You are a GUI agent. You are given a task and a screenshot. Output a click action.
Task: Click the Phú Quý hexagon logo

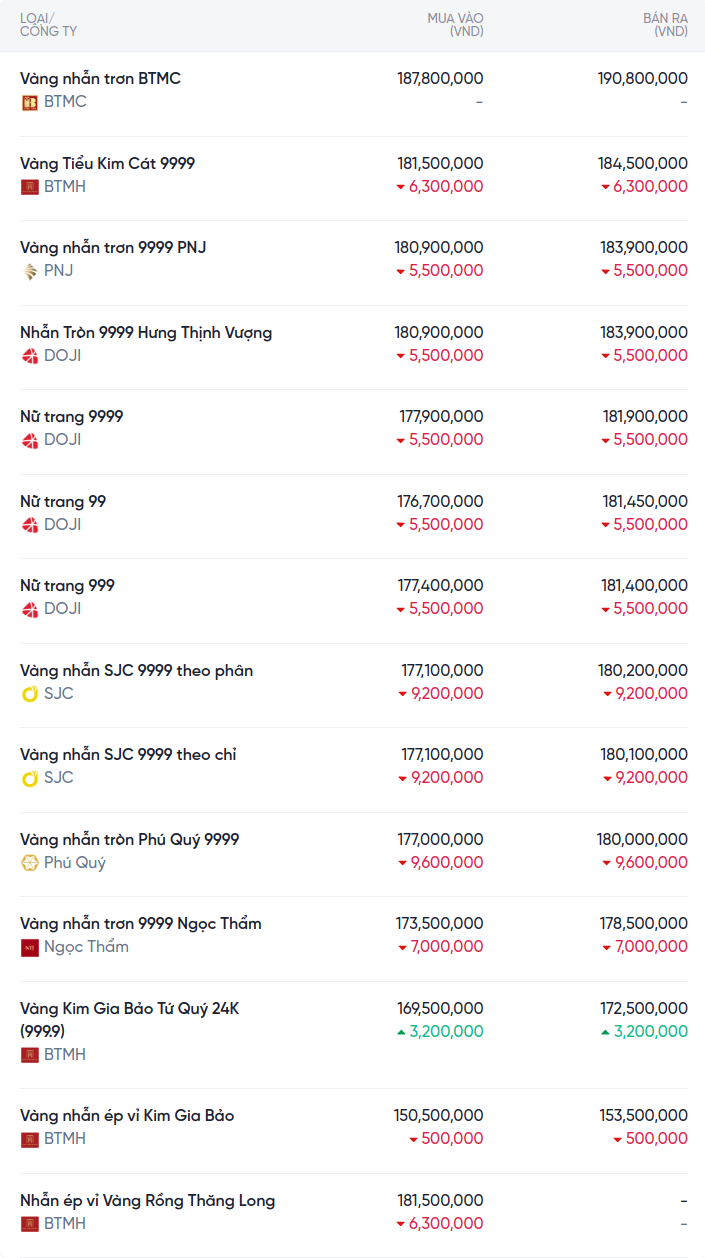[x=30, y=863]
